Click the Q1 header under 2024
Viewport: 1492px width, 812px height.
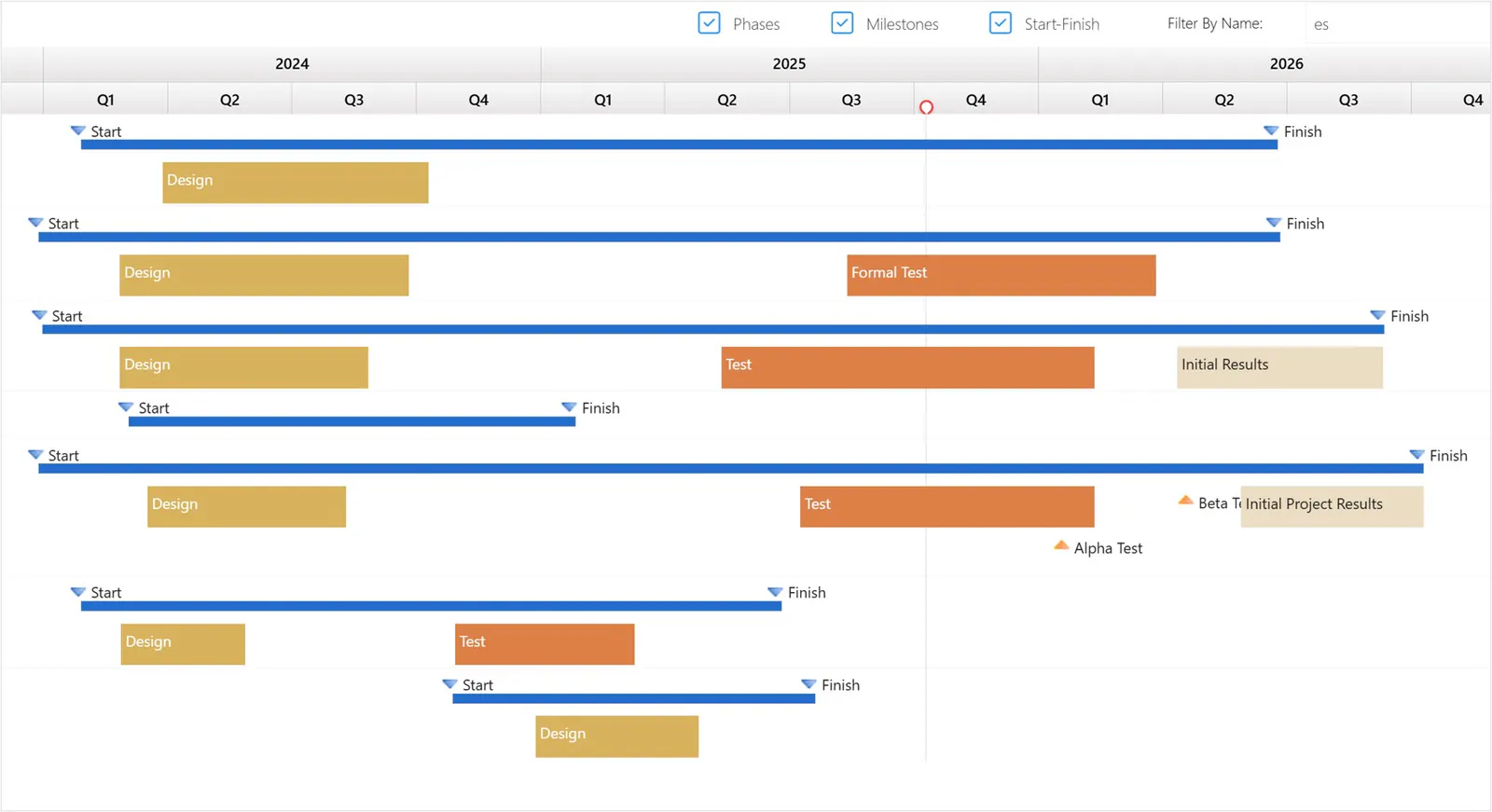[105, 100]
